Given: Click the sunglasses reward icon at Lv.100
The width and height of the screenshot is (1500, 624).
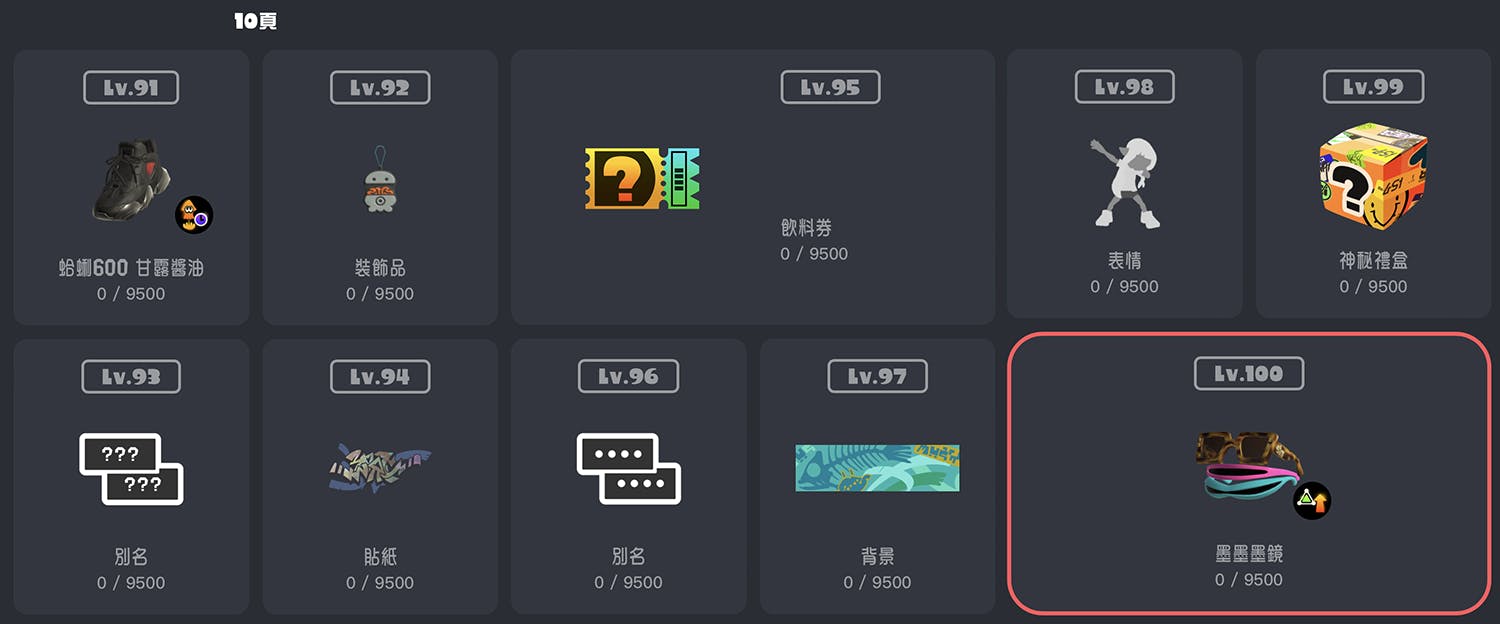Looking at the screenshot, I should tap(1249, 464).
